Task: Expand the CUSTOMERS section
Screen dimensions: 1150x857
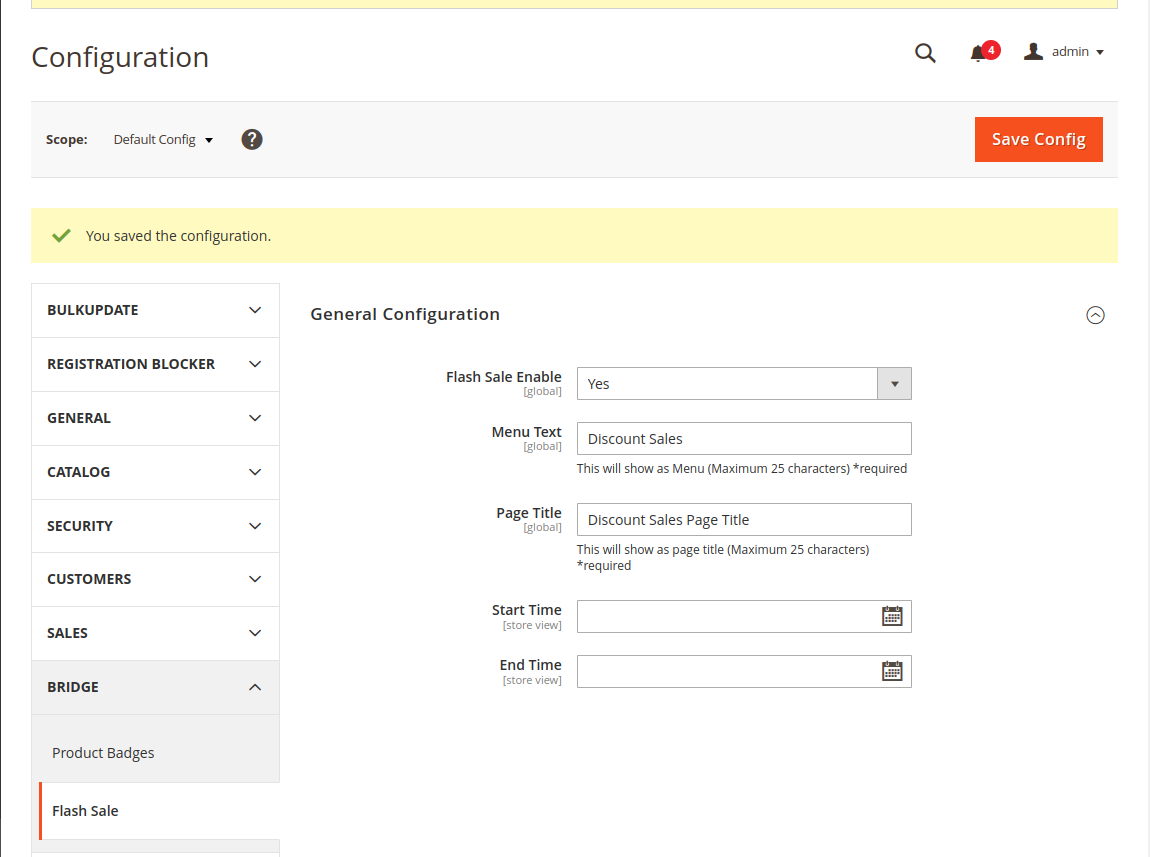Action: pos(155,579)
